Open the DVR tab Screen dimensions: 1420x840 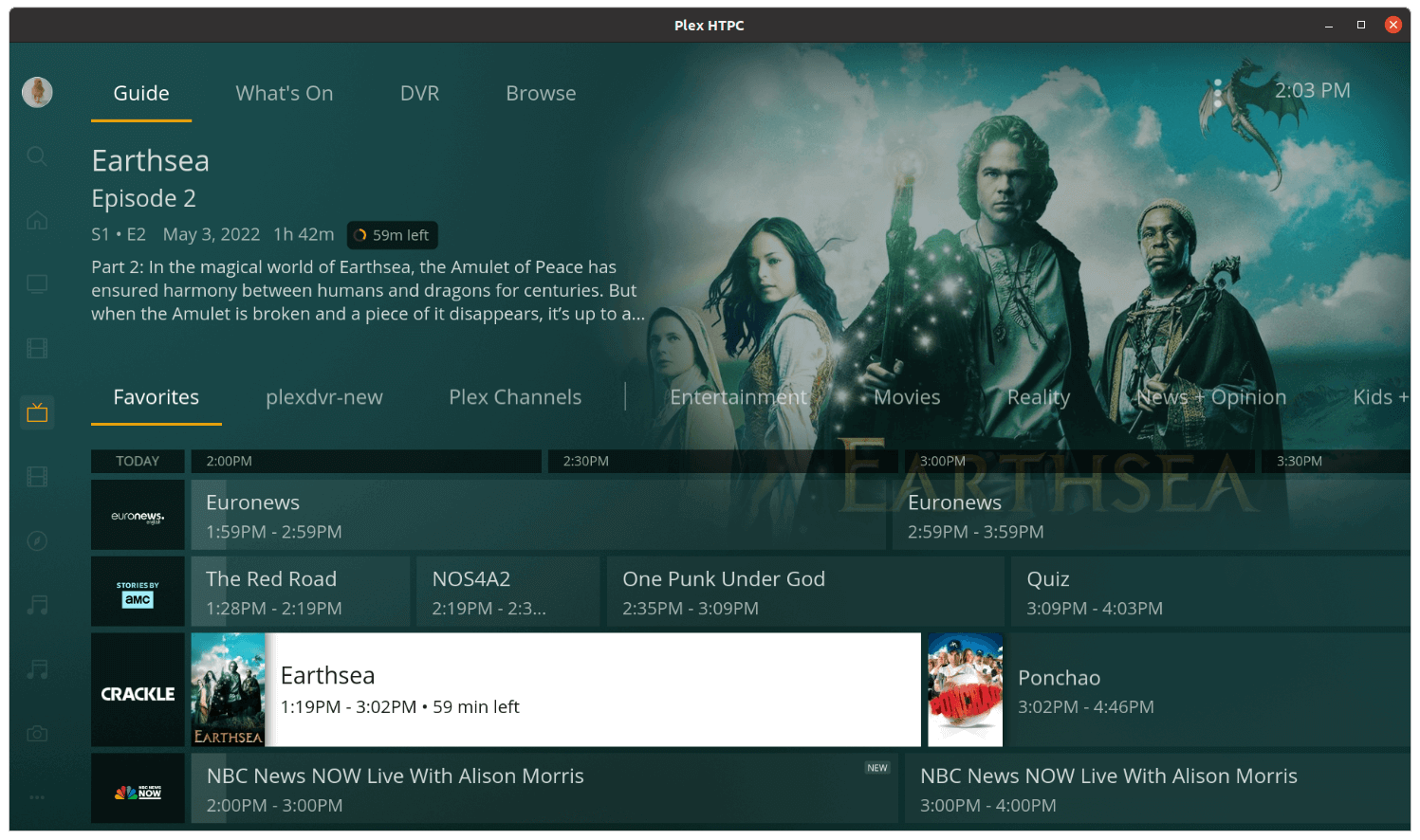(x=419, y=94)
